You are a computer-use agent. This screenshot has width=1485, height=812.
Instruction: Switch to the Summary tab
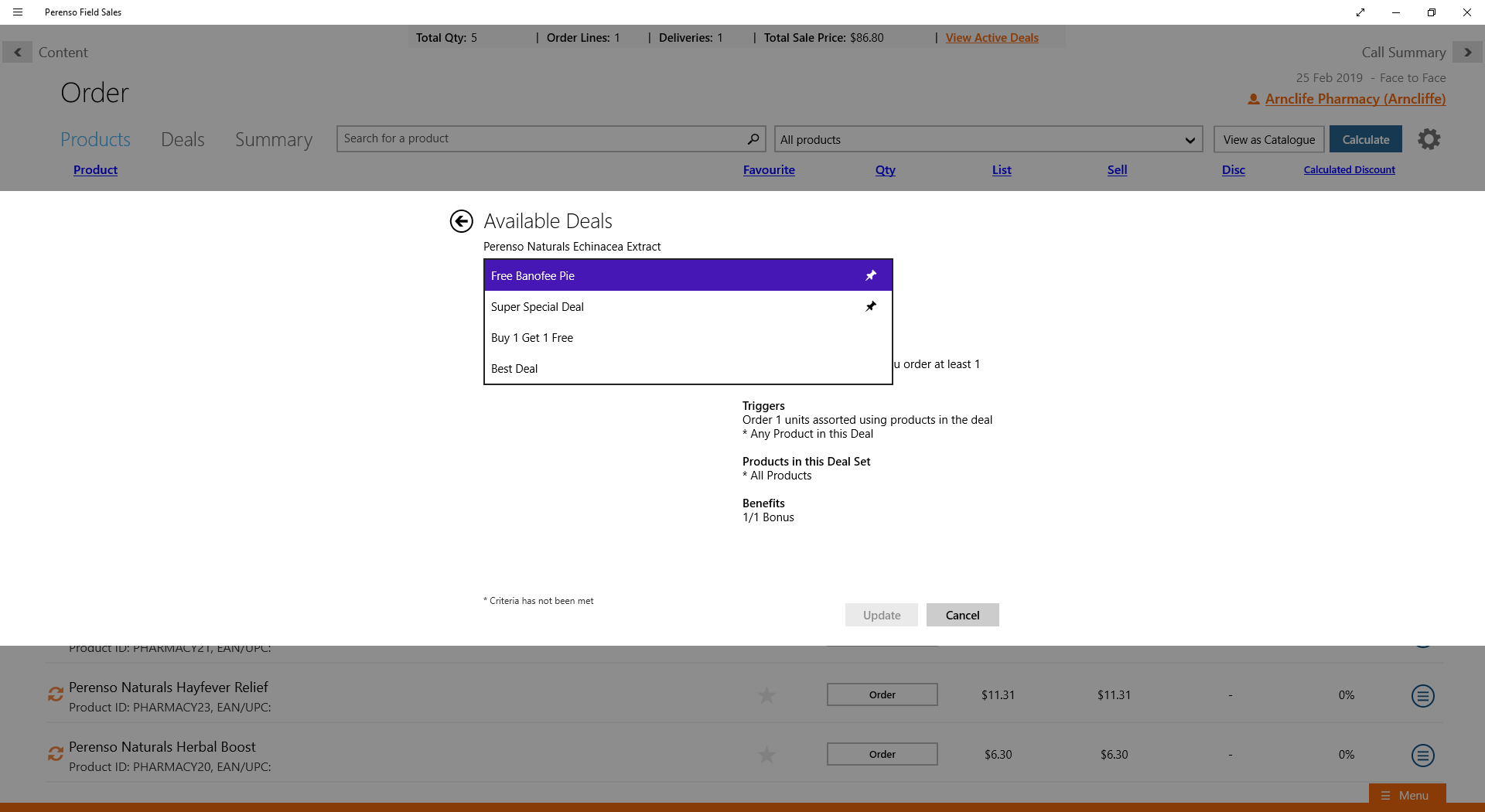tap(274, 139)
